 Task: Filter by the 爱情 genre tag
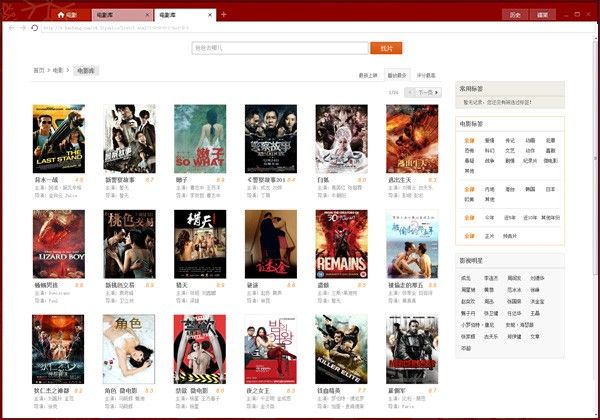(489, 140)
